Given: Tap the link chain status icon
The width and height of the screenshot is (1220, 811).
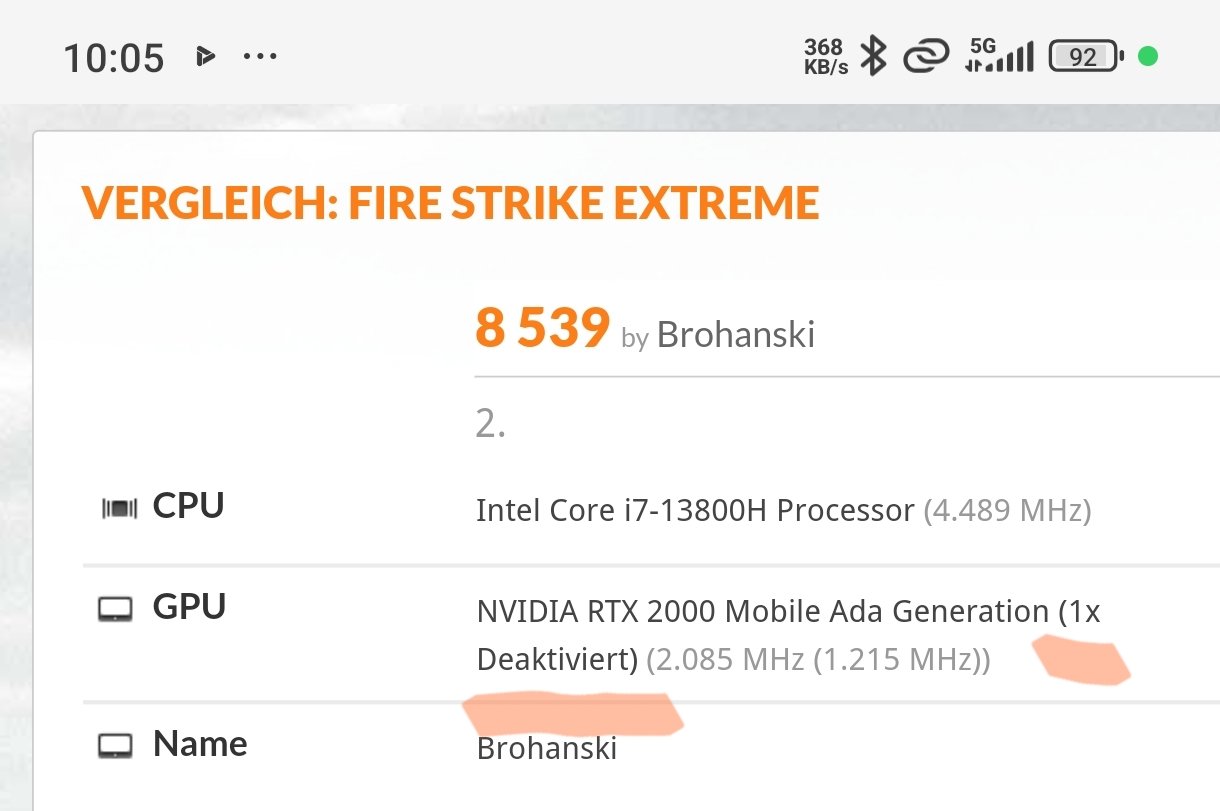Looking at the screenshot, I should click(x=925, y=57).
